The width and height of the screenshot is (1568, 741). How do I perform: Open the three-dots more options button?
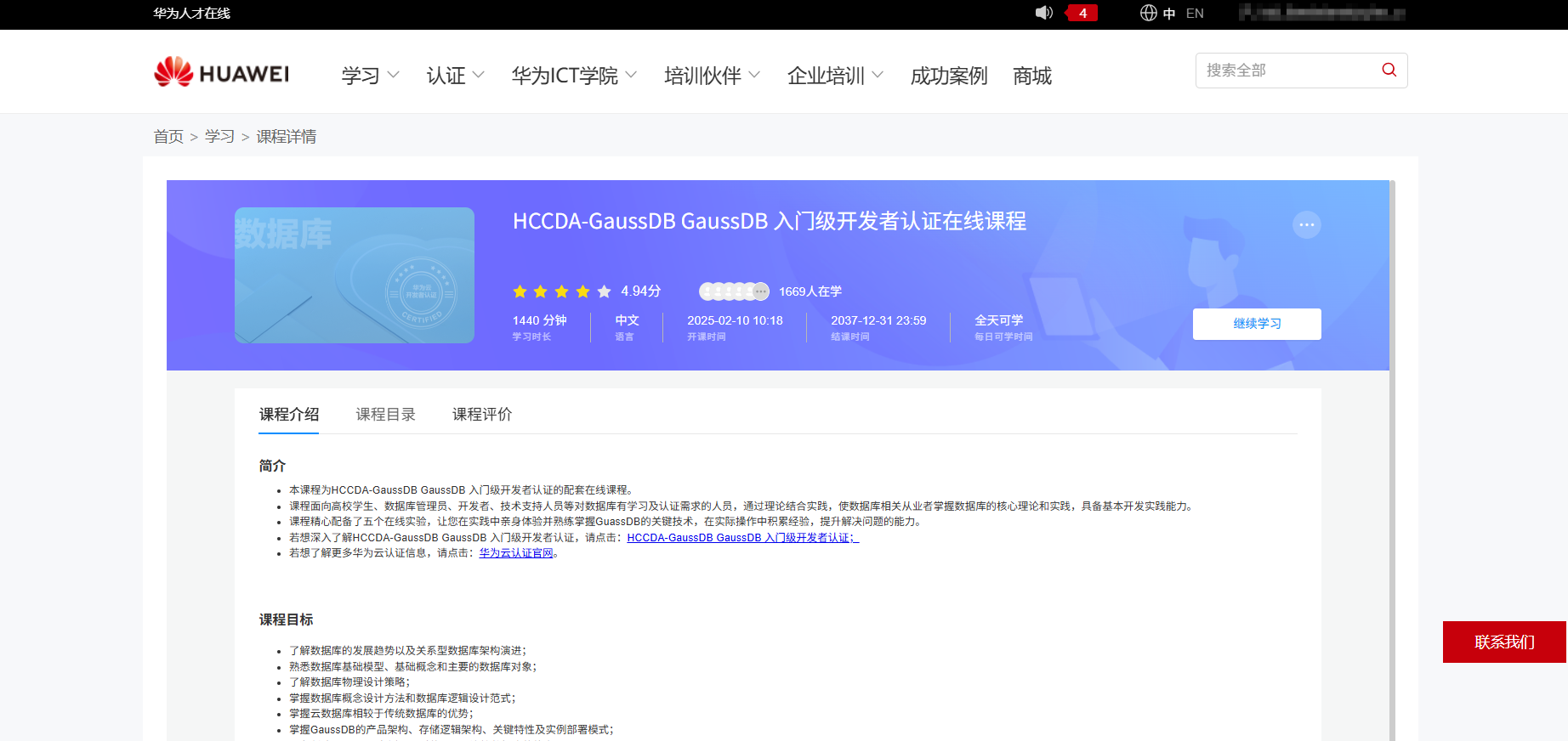1307,224
